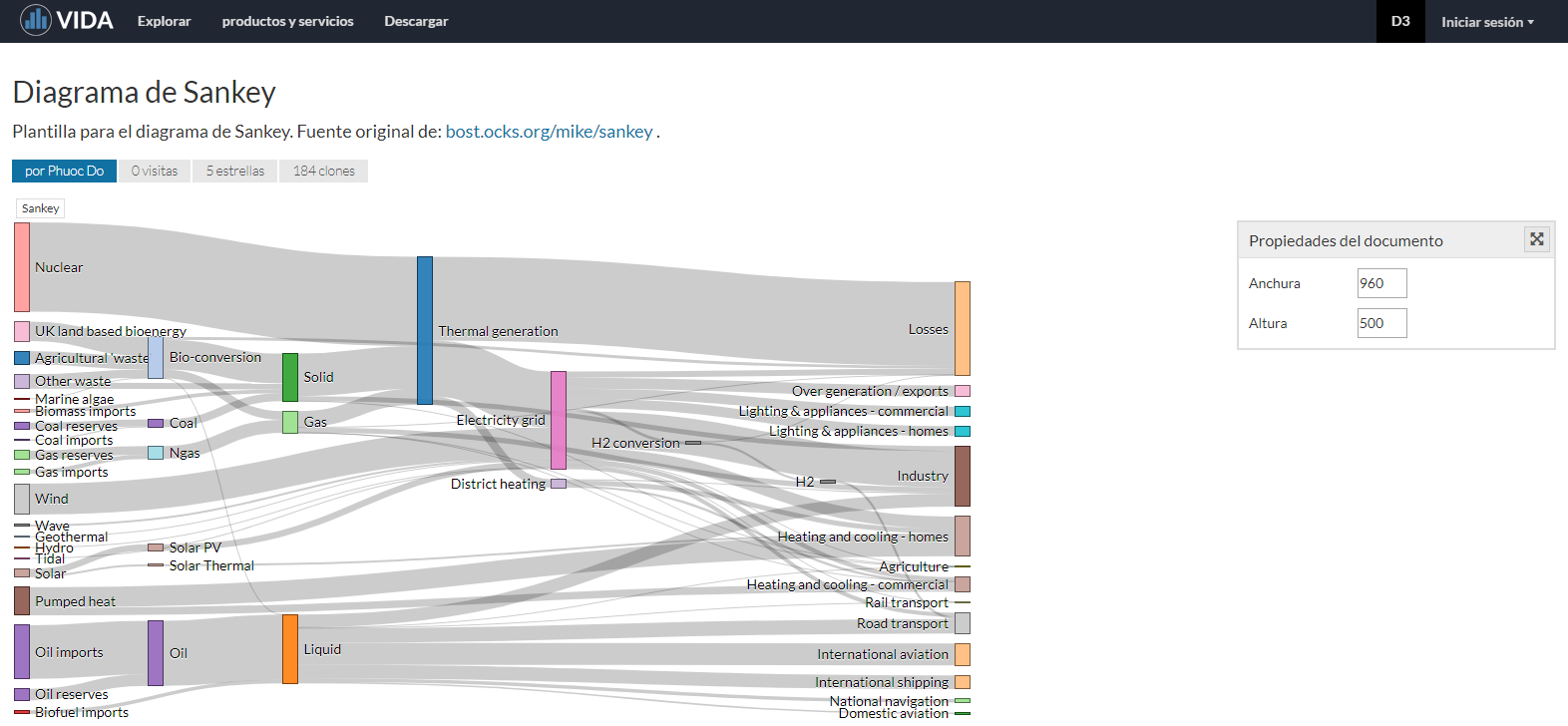1568x726 pixels.
Task: Click the blue Thermal generation node
Action: 425,330
